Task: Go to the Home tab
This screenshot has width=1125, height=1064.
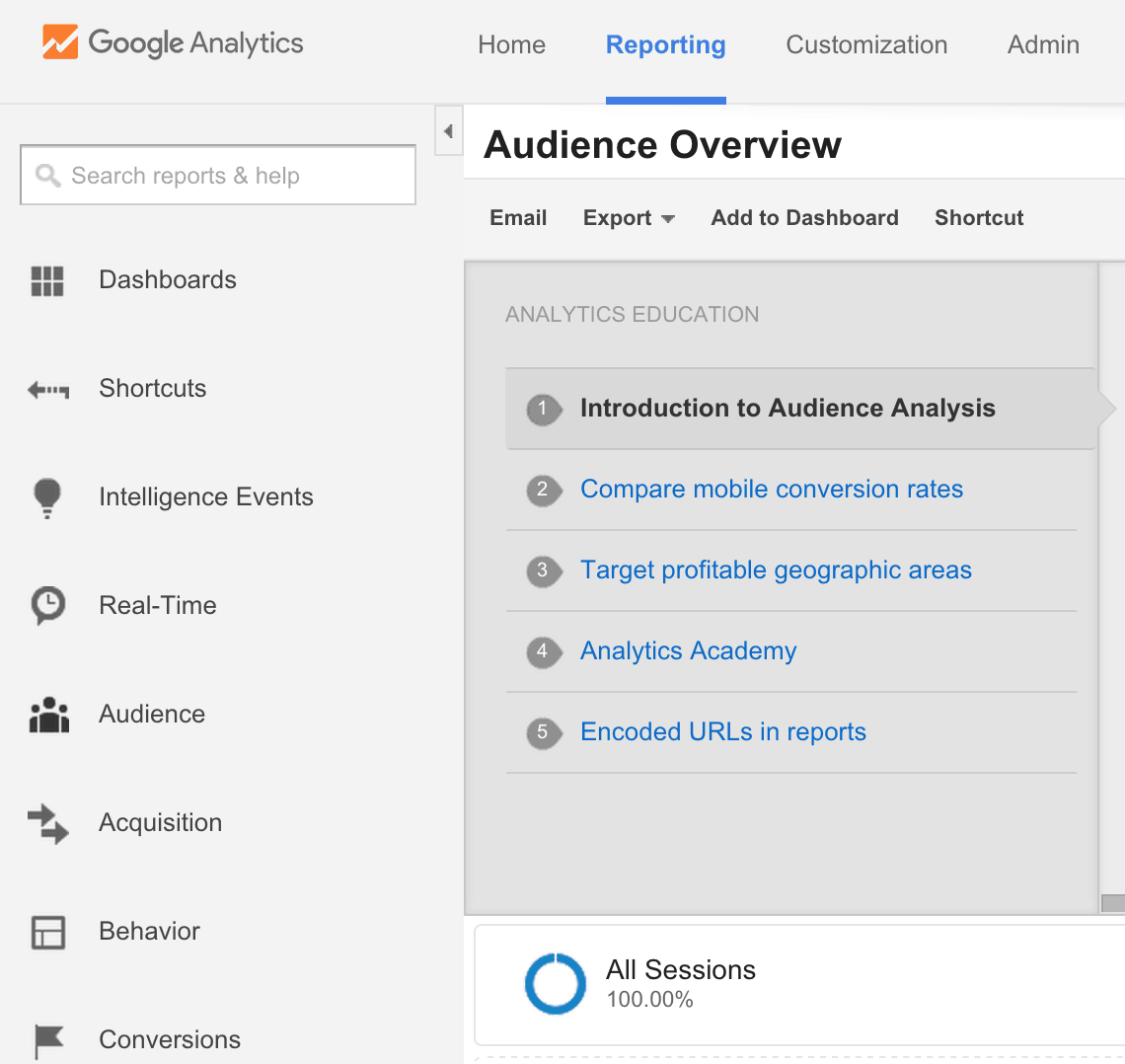Action: click(511, 44)
